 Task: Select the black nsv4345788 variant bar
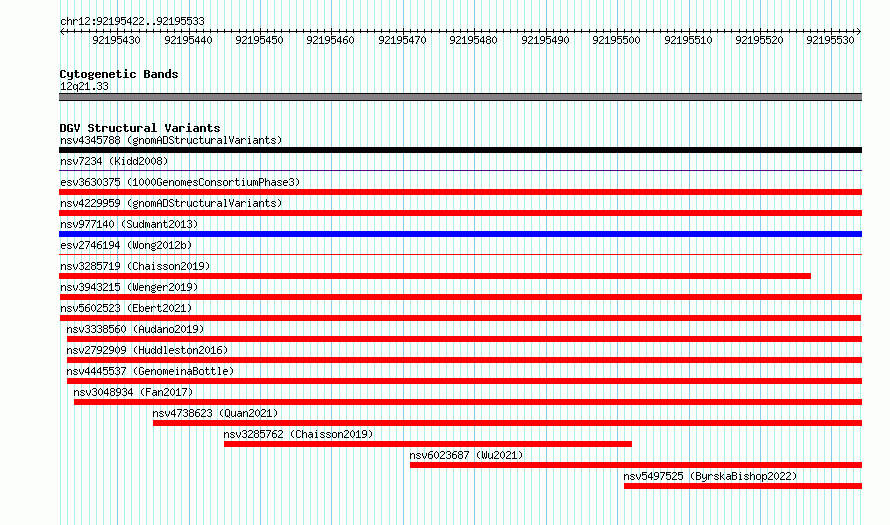pos(460,150)
